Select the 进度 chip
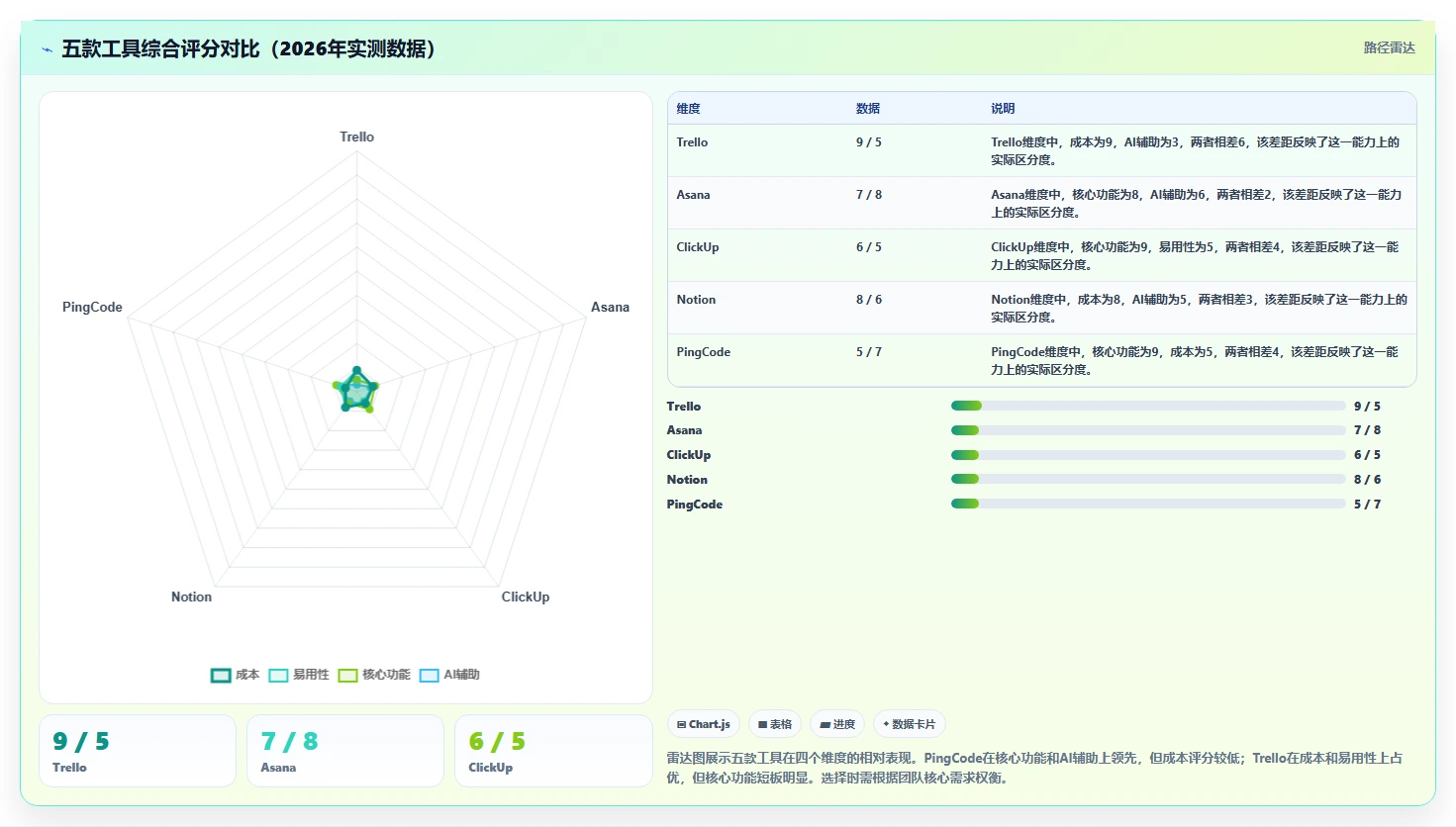Image resolution: width=1456 pixels, height=827 pixels. 837,724
